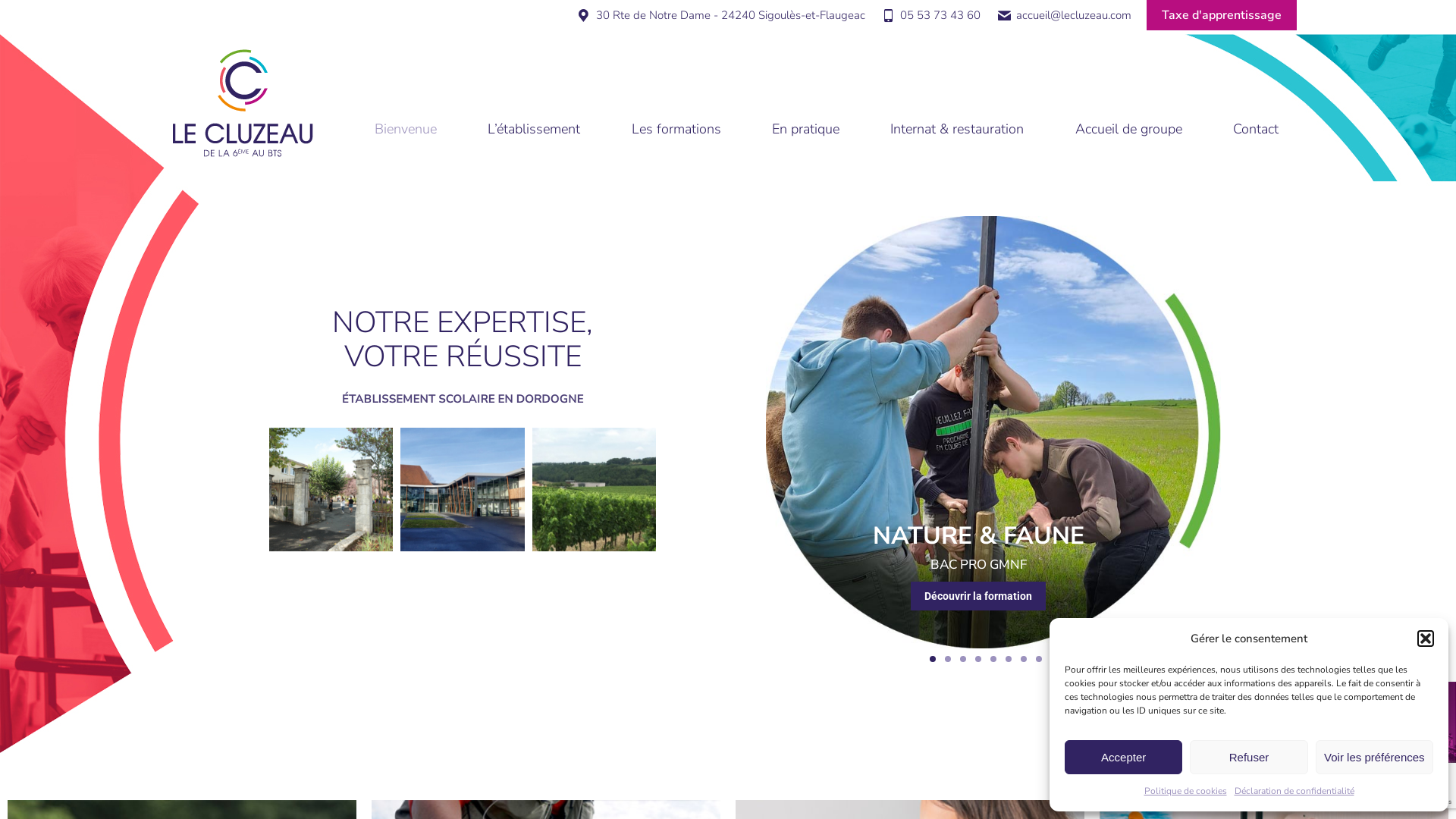Accept cookies with the Accepter button

1123,757
